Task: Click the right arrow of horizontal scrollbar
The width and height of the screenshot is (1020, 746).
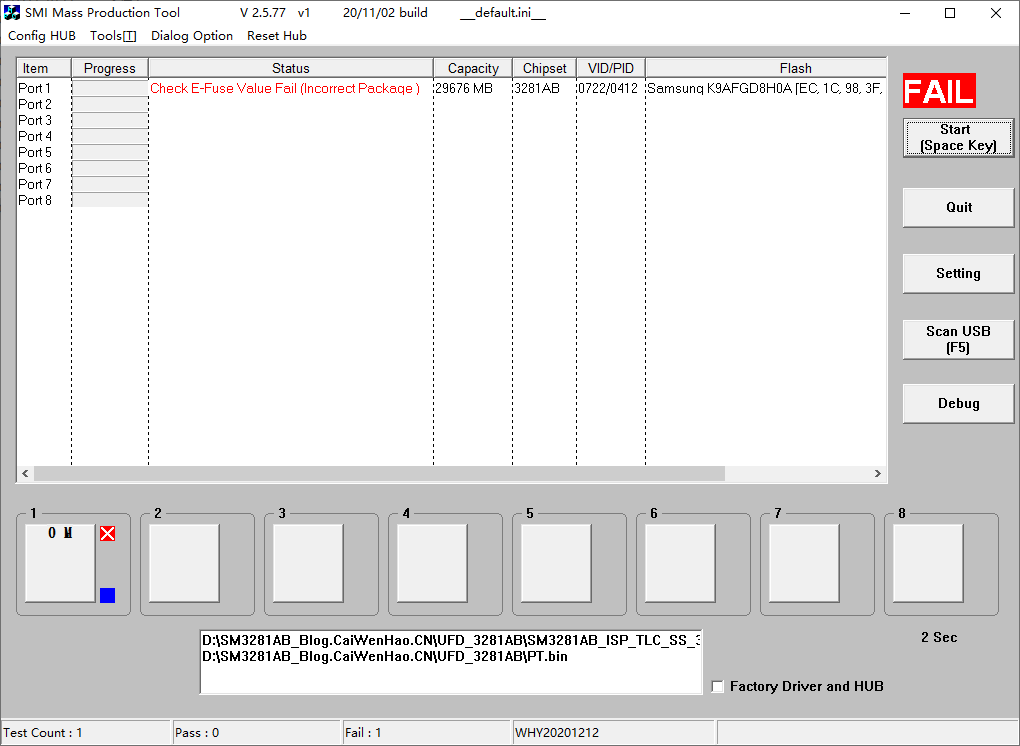Action: coord(877,473)
